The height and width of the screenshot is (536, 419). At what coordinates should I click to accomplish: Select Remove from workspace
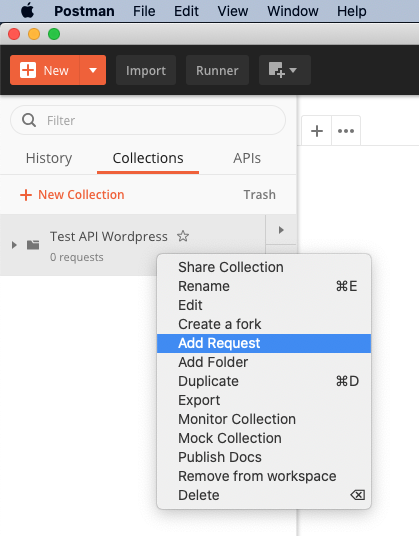coord(264,476)
